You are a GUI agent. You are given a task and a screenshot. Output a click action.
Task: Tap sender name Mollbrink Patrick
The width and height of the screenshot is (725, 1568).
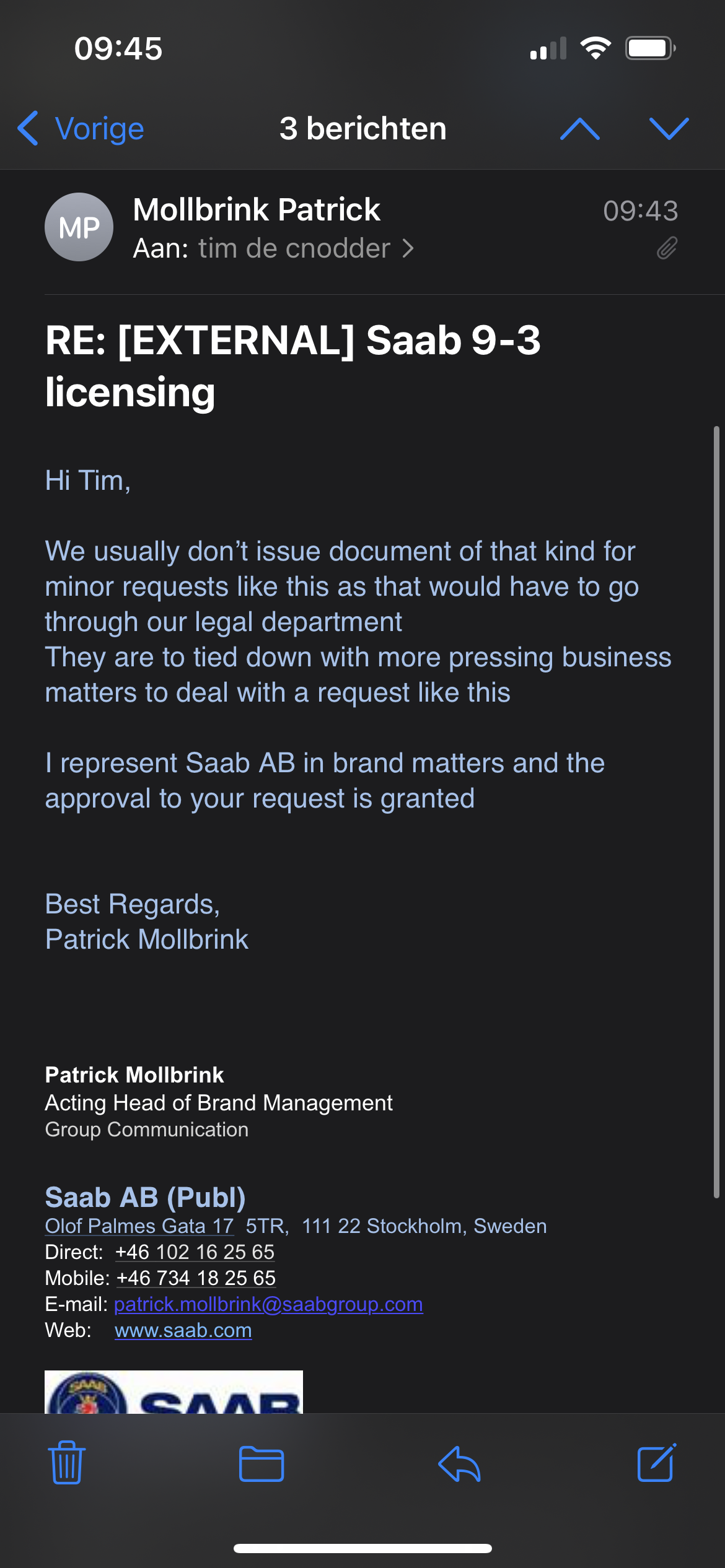(257, 209)
